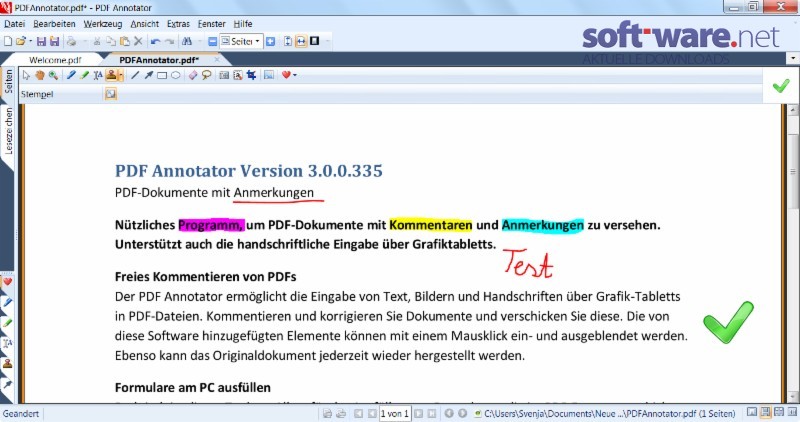Click the green checkmark stamp preview top right
The height and width of the screenshot is (422, 800).
(x=781, y=85)
